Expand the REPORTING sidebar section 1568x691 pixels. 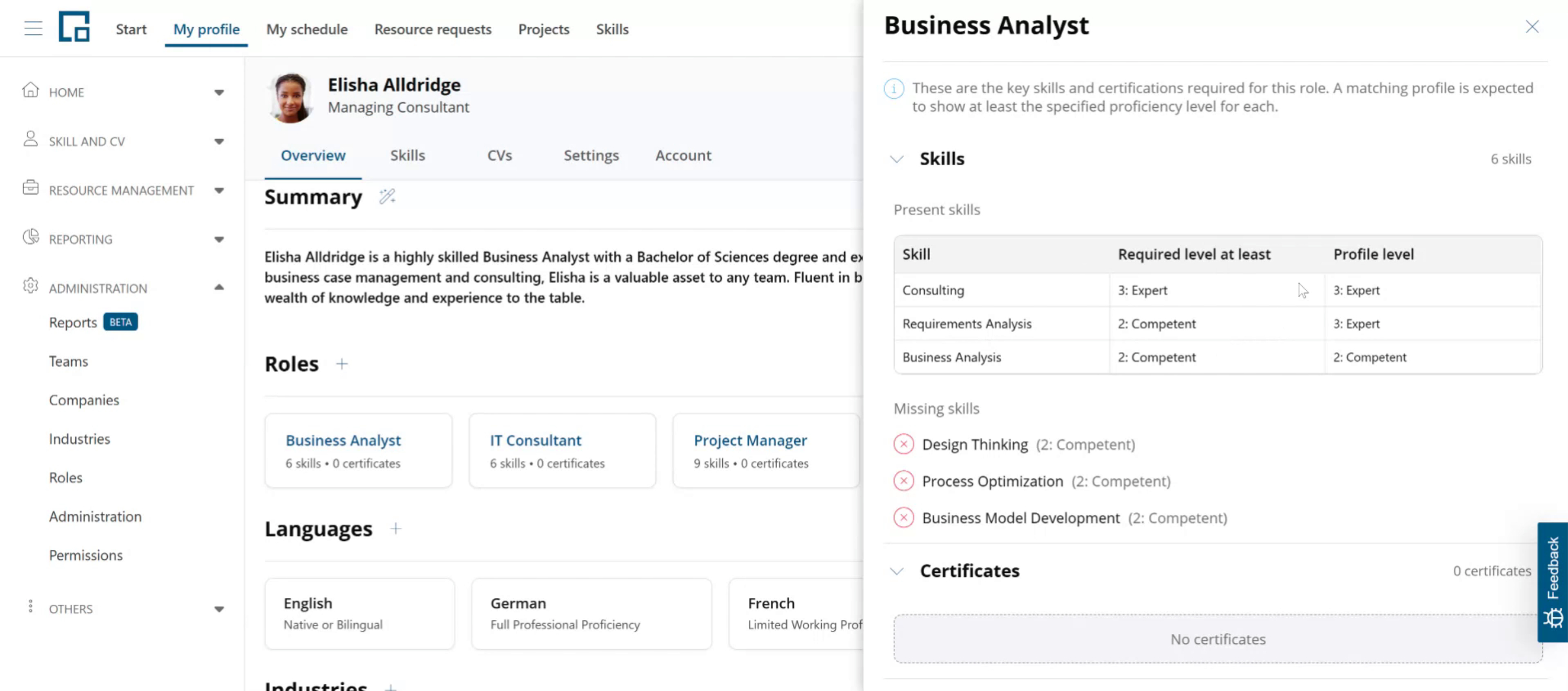(219, 240)
